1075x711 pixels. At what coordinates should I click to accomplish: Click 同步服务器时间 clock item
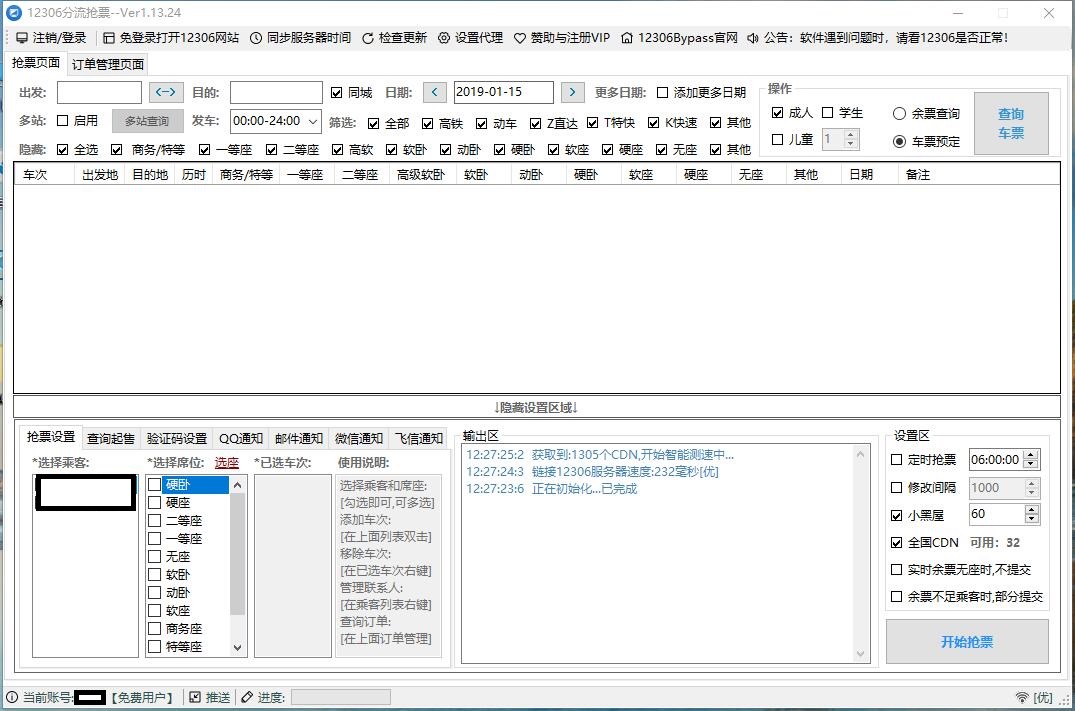pyautogui.click(x=300, y=38)
